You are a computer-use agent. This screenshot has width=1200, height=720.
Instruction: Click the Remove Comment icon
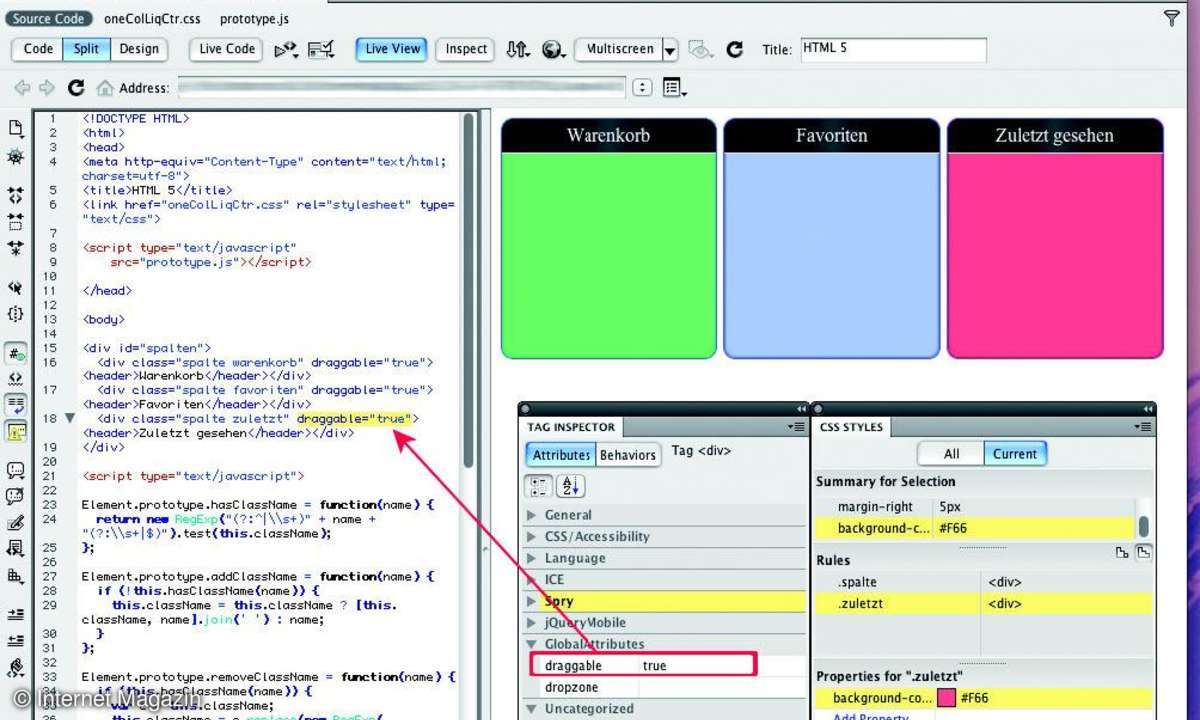16,496
